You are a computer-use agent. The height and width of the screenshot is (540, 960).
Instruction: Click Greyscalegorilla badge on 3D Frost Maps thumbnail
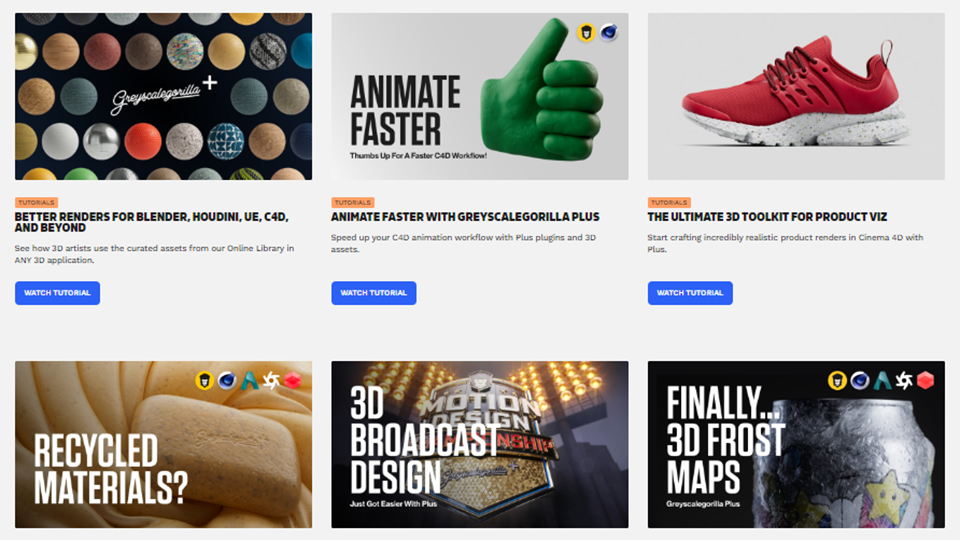click(837, 381)
